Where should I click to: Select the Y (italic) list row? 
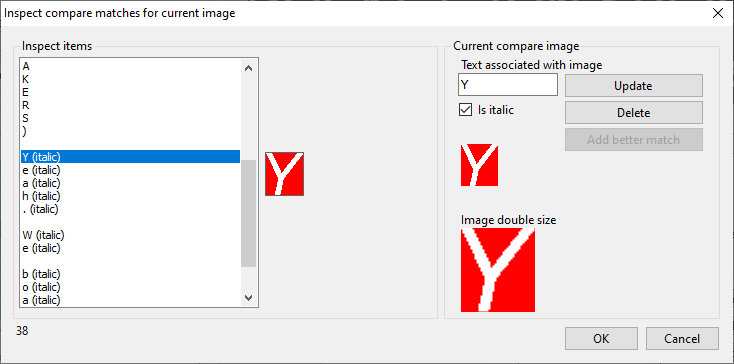click(x=131, y=156)
